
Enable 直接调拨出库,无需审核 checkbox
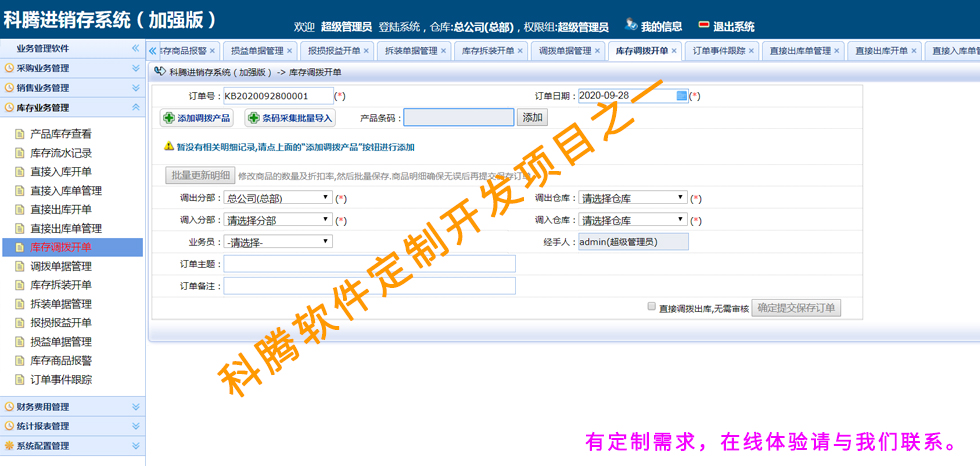click(x=651, y=306)
